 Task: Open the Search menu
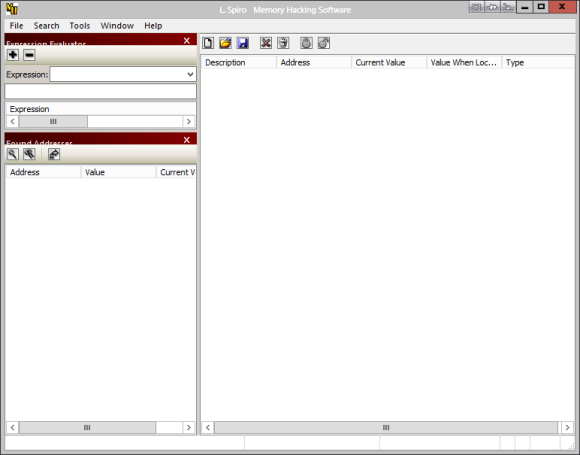coord(46,26)
